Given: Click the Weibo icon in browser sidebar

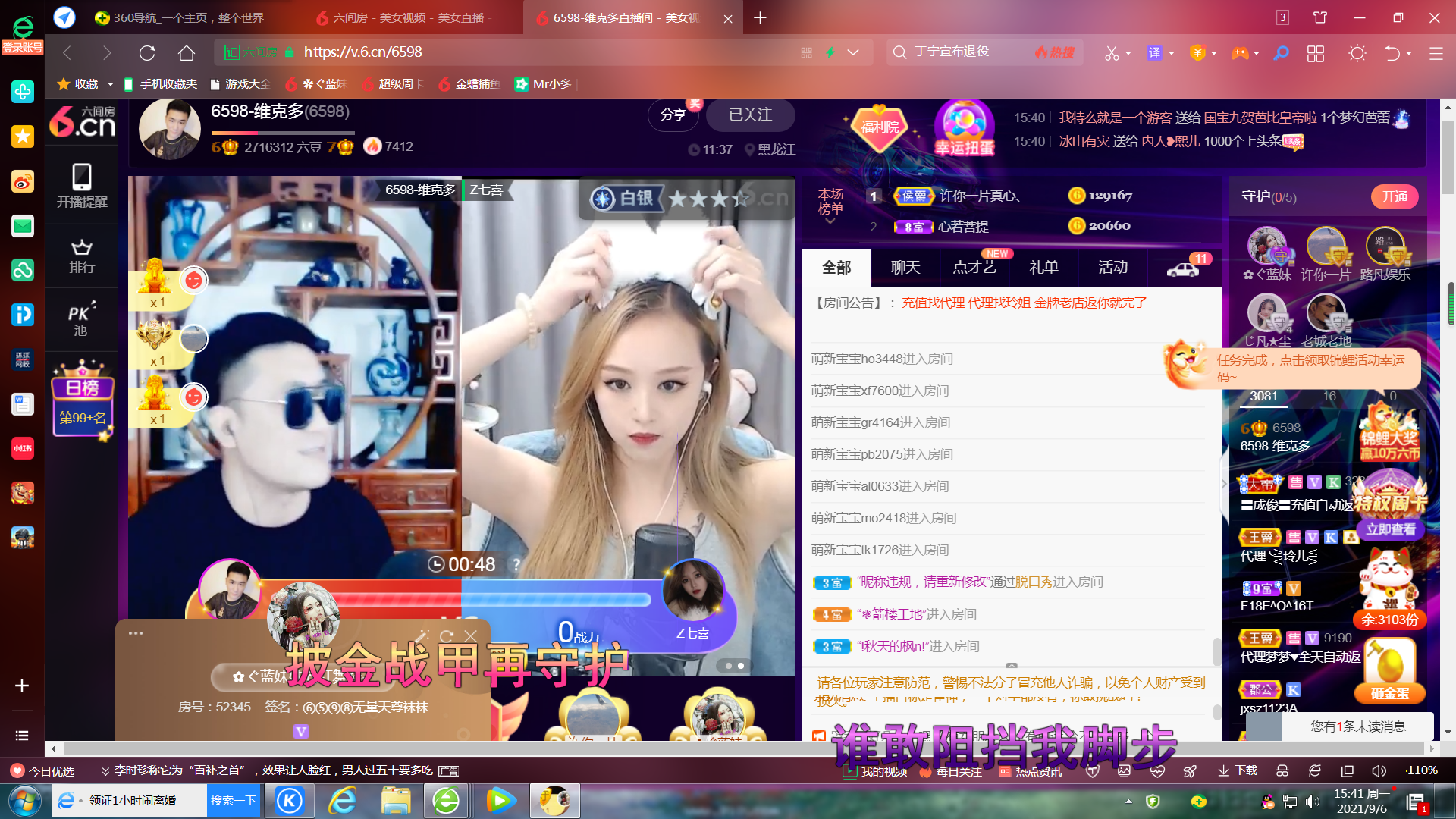Looking at the screenshot, I should tap(23, 181).
